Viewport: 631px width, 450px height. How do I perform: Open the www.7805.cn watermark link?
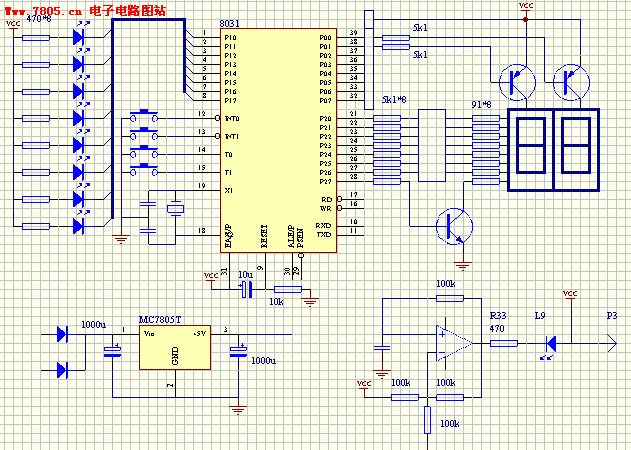click(40, 9)
